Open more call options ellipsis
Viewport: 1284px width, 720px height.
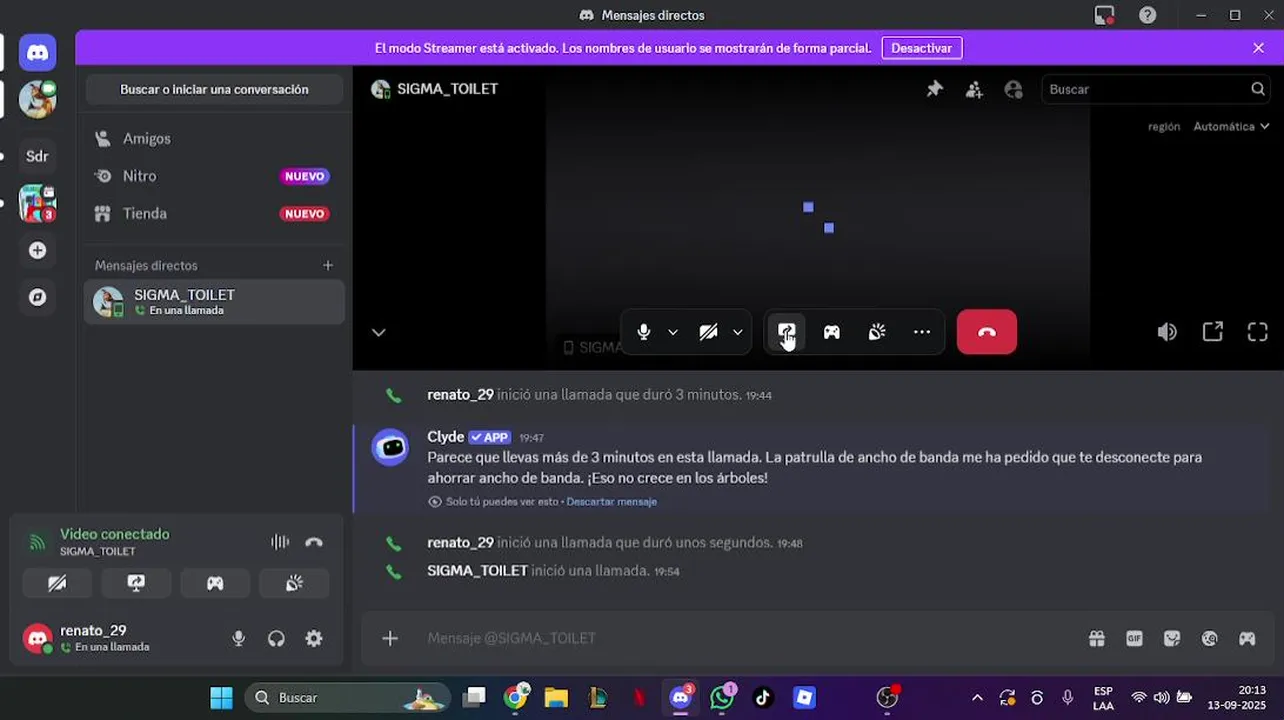(x=922, y=332)
